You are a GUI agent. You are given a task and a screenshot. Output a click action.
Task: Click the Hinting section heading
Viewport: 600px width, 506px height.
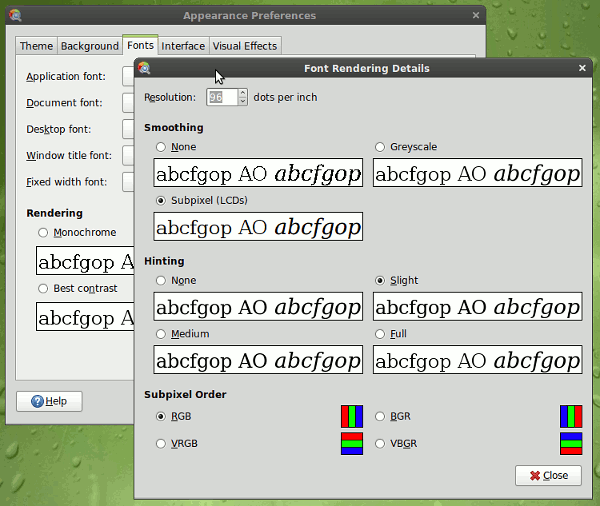[164, 261]
